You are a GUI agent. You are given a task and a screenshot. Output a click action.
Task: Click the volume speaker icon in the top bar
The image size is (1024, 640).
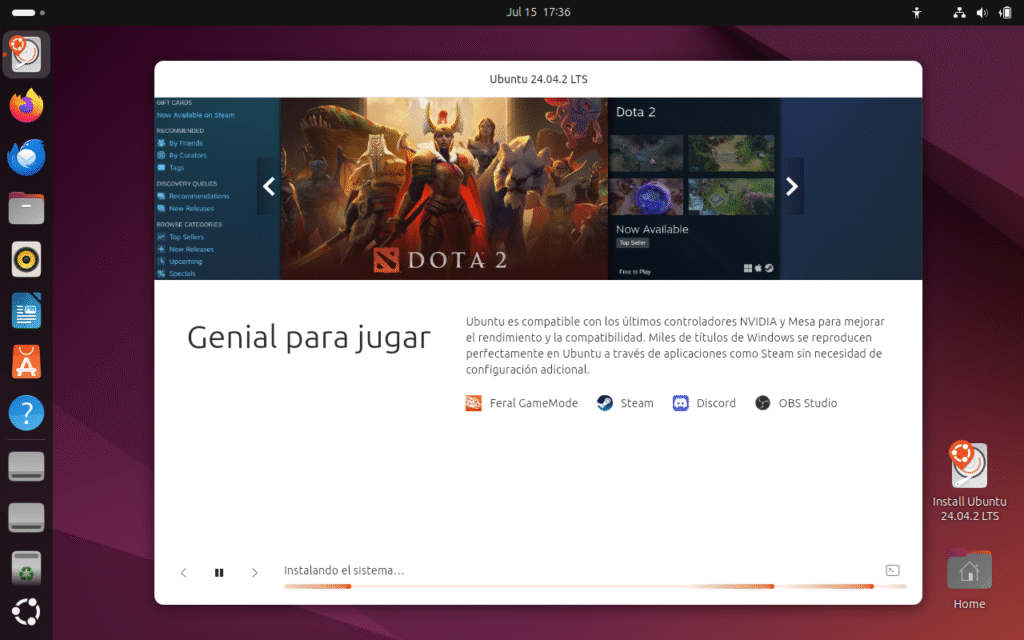coord(982,12)
